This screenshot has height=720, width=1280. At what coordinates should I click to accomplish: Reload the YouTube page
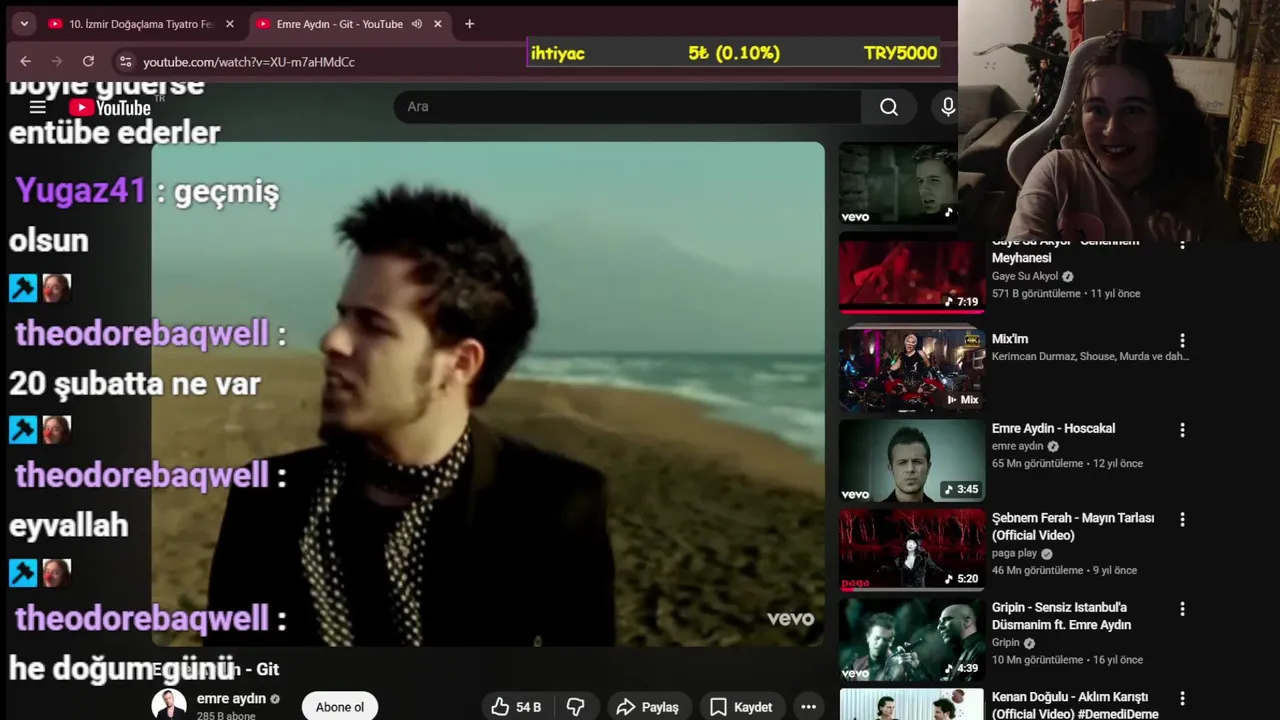(x=88, y=61)
